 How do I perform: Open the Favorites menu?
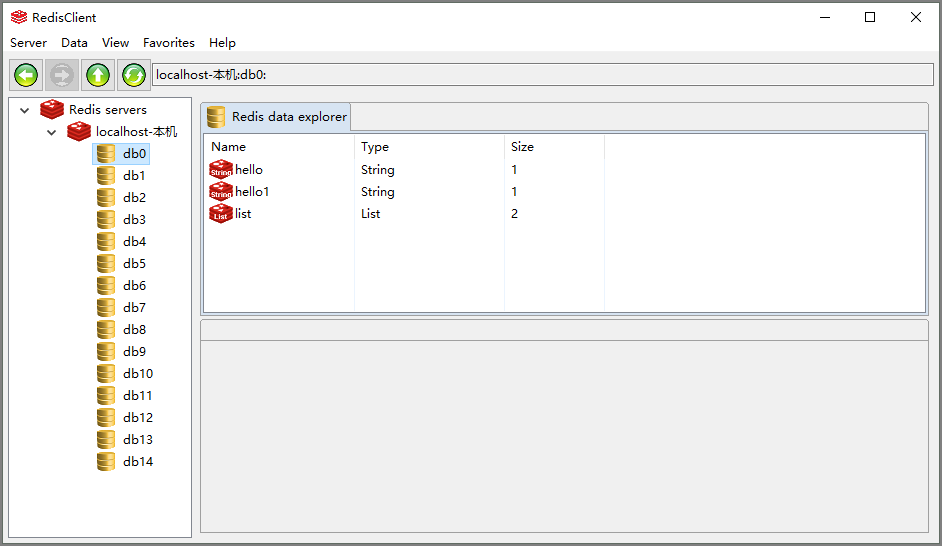coord(169,43)
